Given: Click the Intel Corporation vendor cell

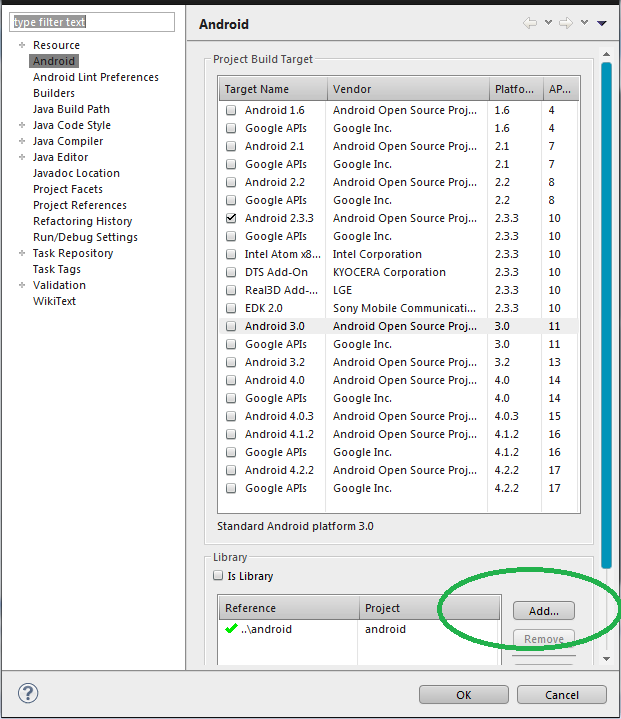Looking at the screenshot, I should [x=377, y=254].
